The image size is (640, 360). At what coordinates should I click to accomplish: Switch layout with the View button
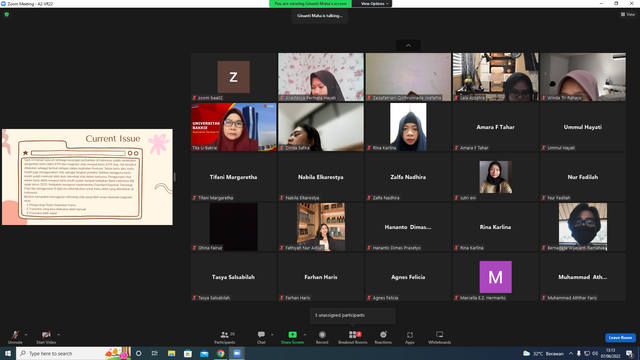[628, 14]
